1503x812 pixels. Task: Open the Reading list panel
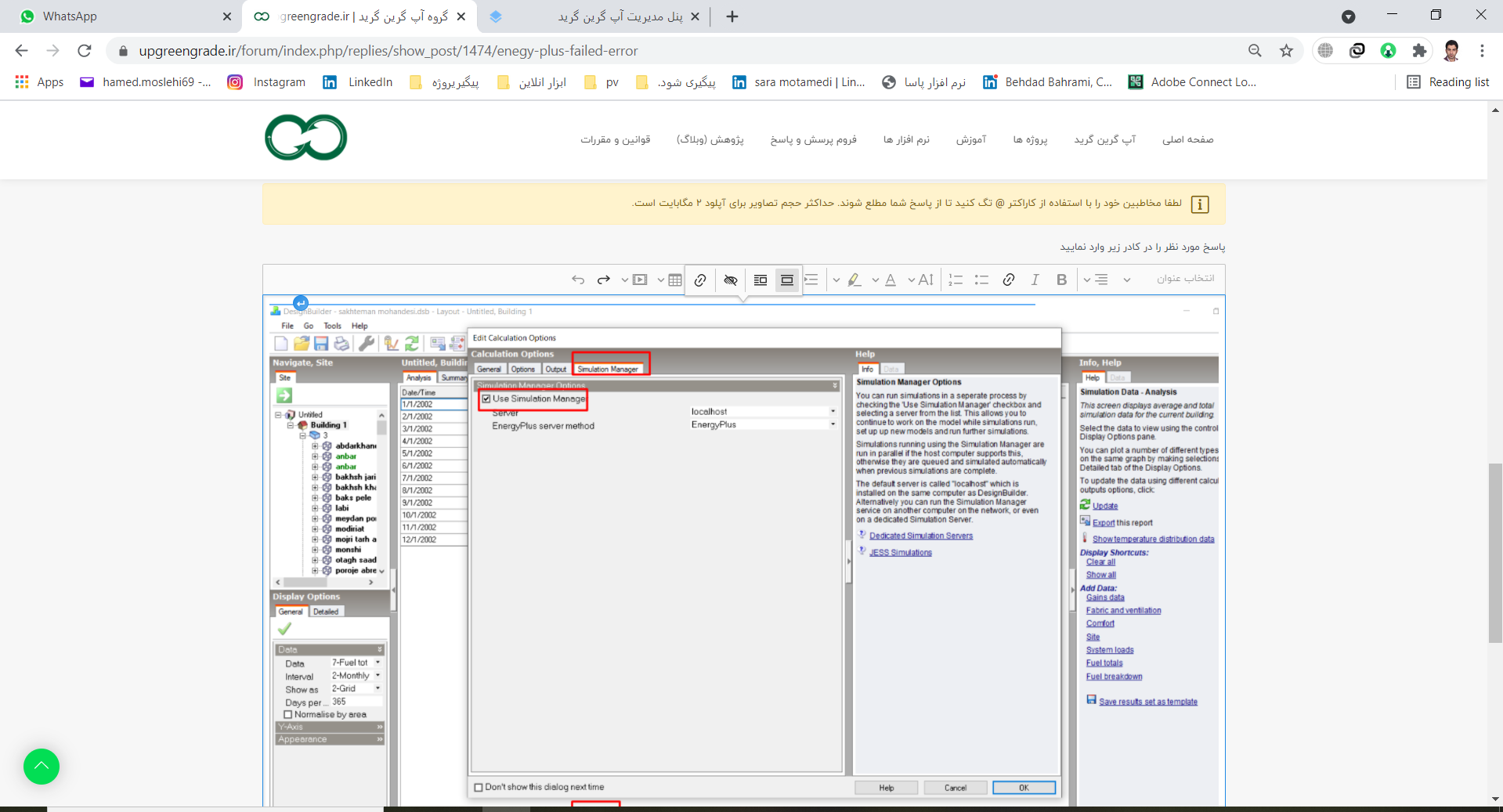(x=1447, y=82)
